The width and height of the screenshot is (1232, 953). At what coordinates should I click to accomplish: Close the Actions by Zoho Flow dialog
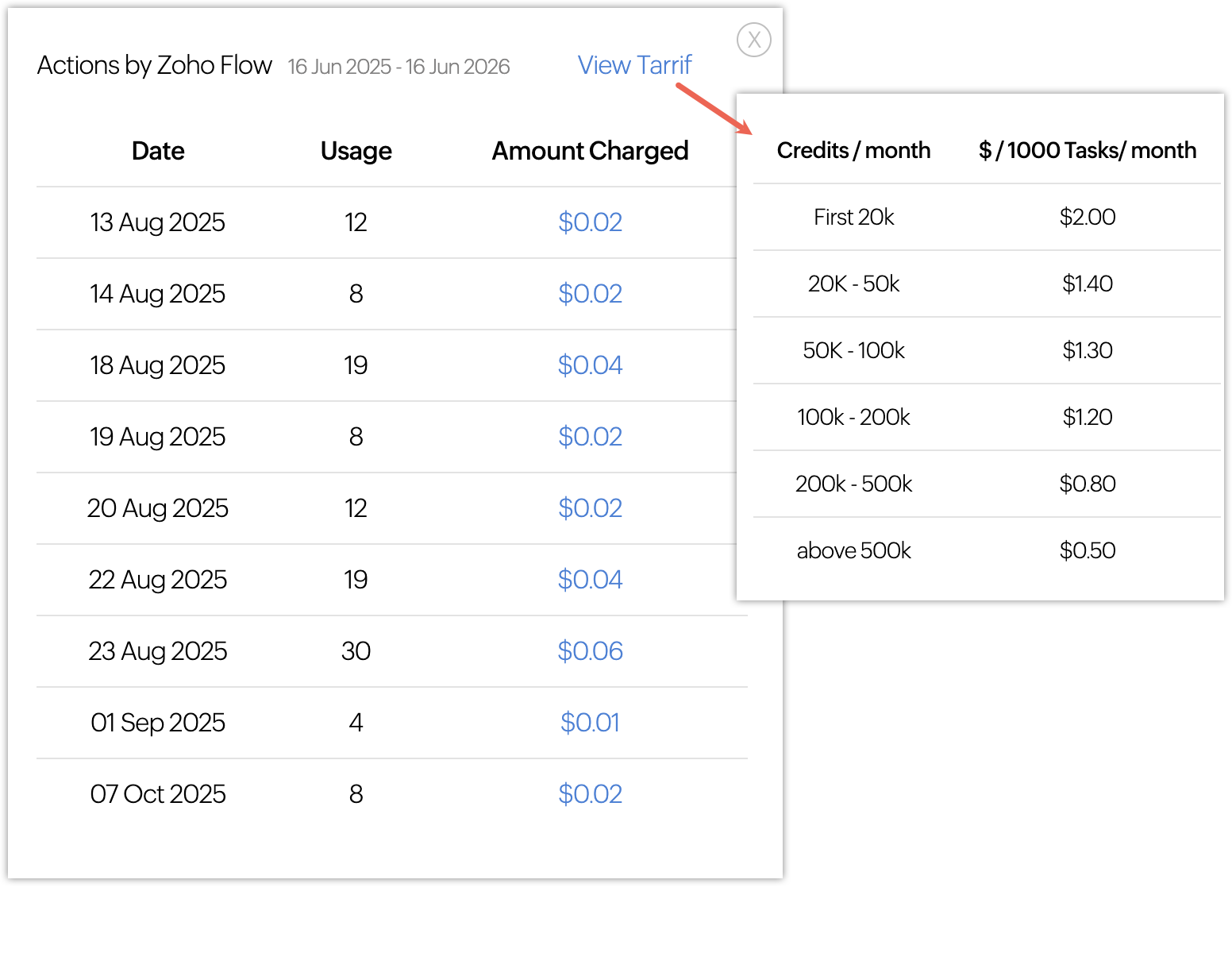753,40
